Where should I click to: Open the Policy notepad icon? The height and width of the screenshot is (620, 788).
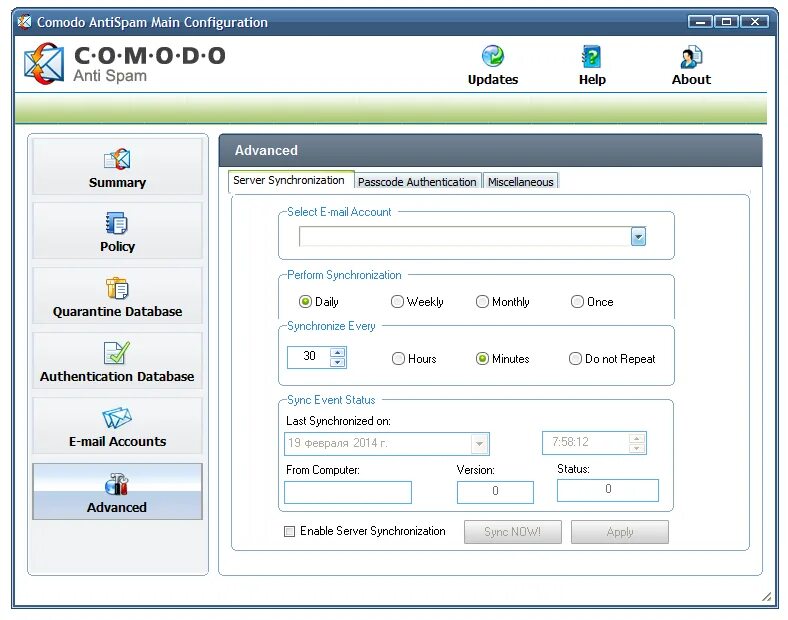click(x=117, y=223)
